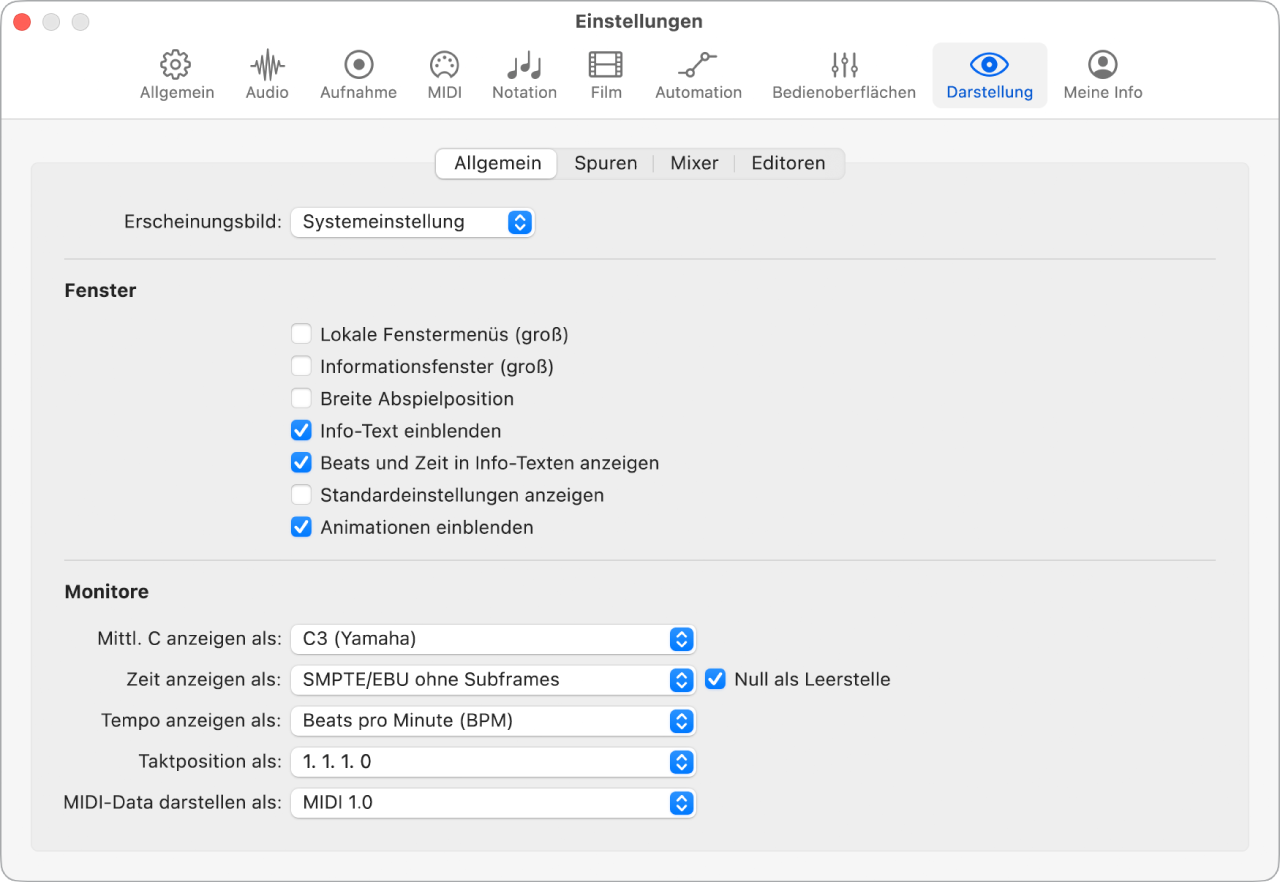Switch to the Mixer tab

pos(694,163)
